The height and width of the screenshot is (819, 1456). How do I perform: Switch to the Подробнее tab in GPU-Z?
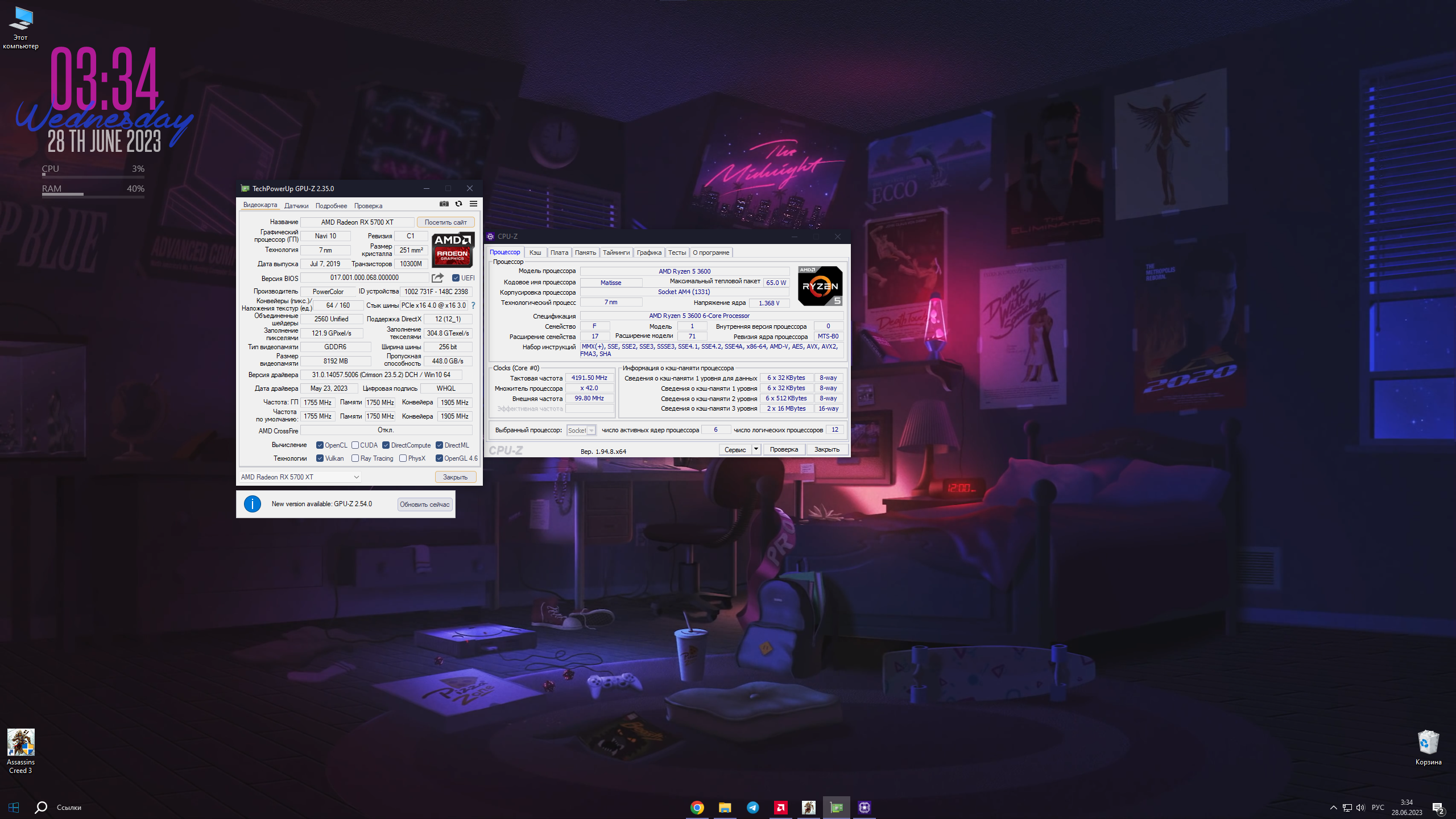[x=331, y=206]
